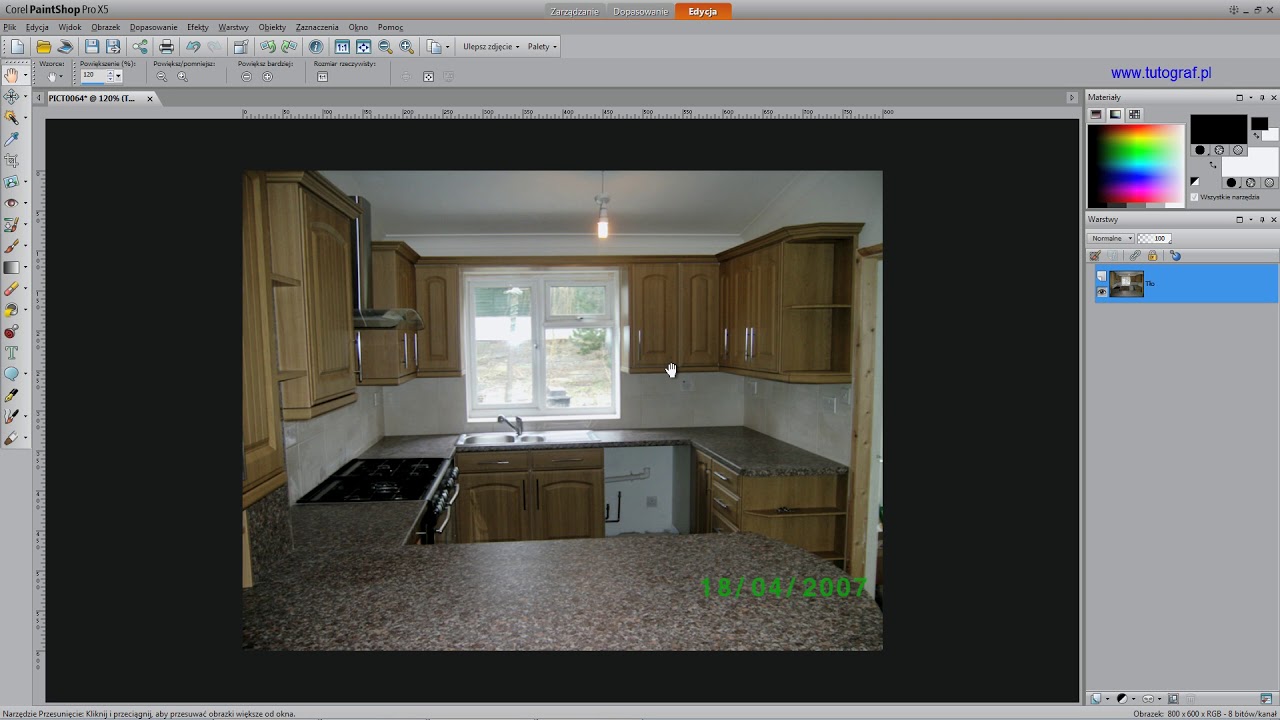Click the main toolbar zoom in magnifier
The width and height of the screenshot is (1280, 720).
coord(406,47)
